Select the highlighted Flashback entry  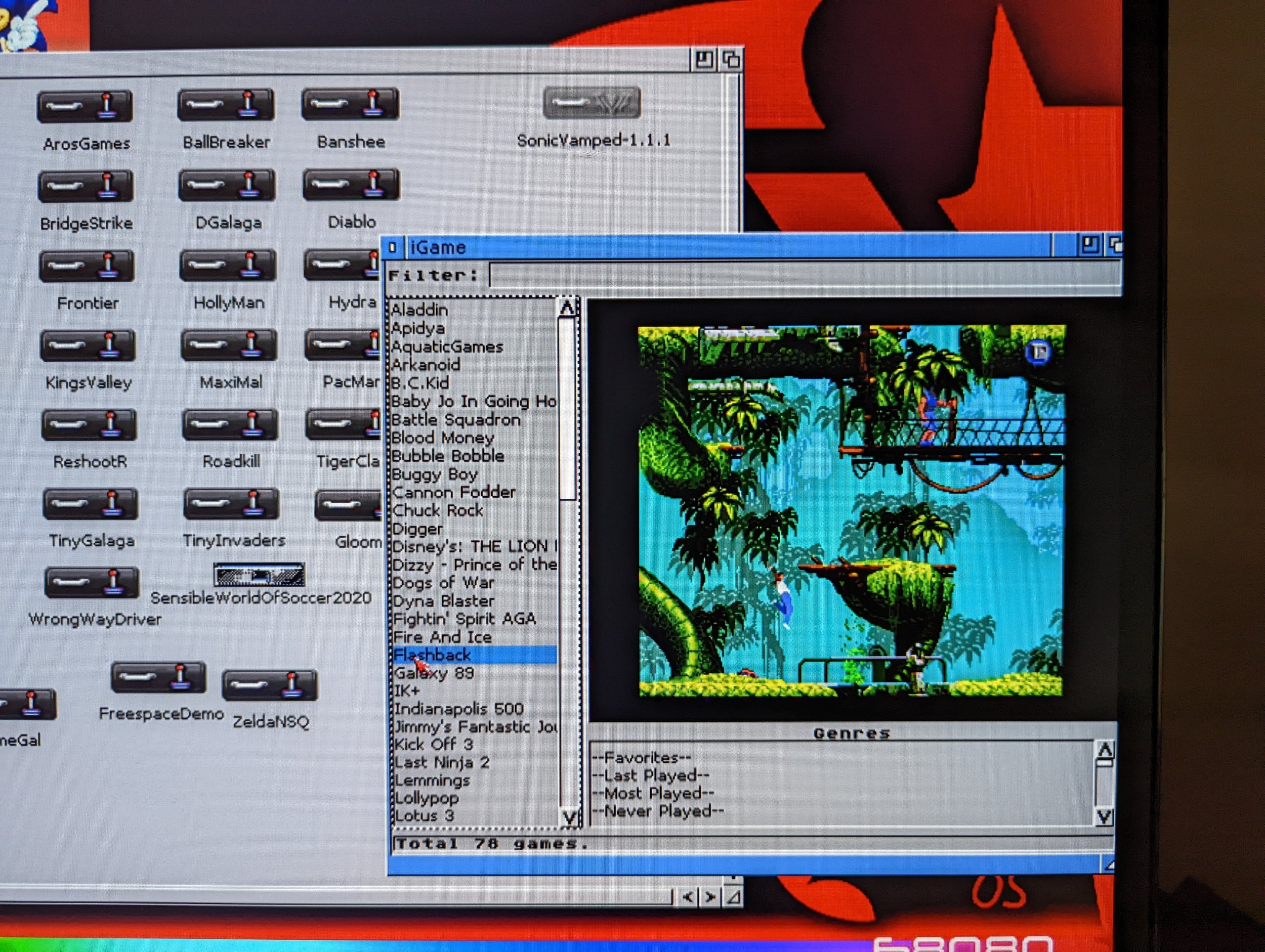tap(475, 655)
